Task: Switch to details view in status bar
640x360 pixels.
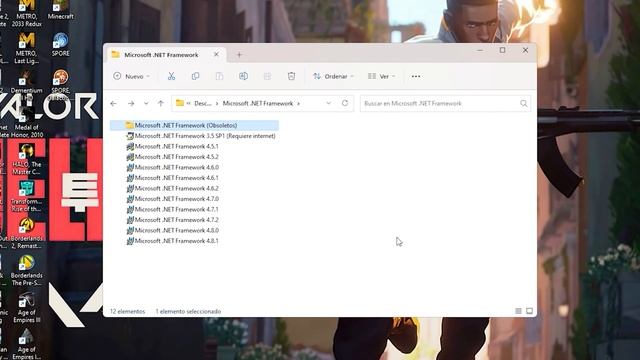Action: click(x=518, y=311)
